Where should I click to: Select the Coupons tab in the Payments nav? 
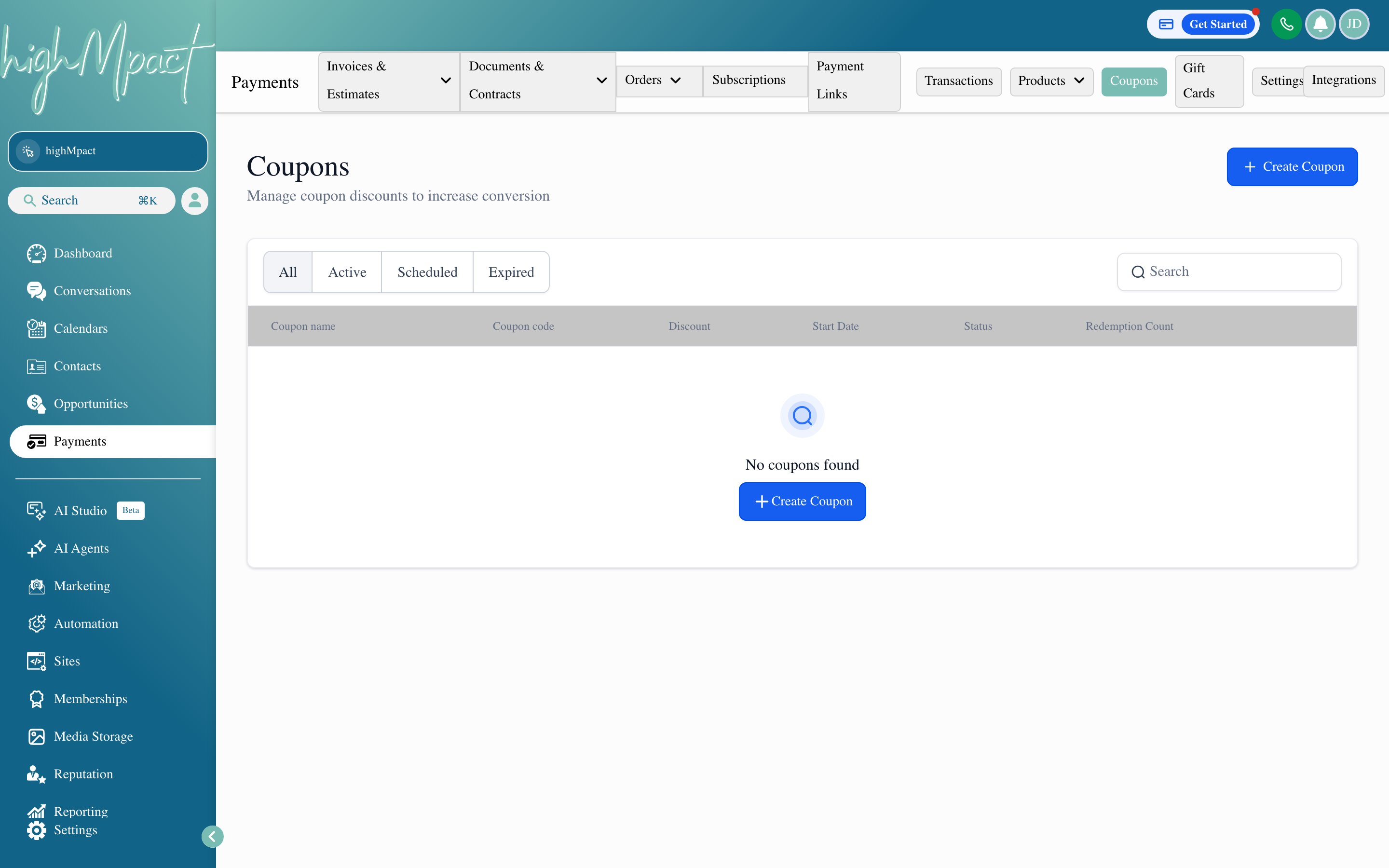coord(1133,81)
